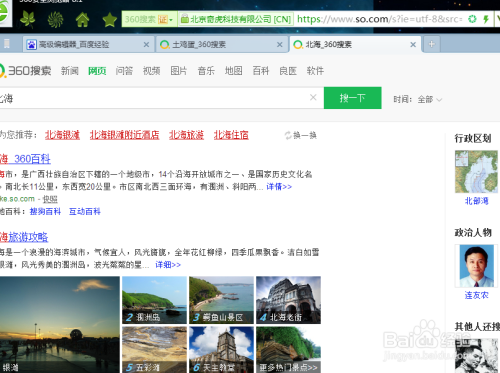Open the 良医 search category
The width and height of the screenshot is (500, 373).
point(288,71)
